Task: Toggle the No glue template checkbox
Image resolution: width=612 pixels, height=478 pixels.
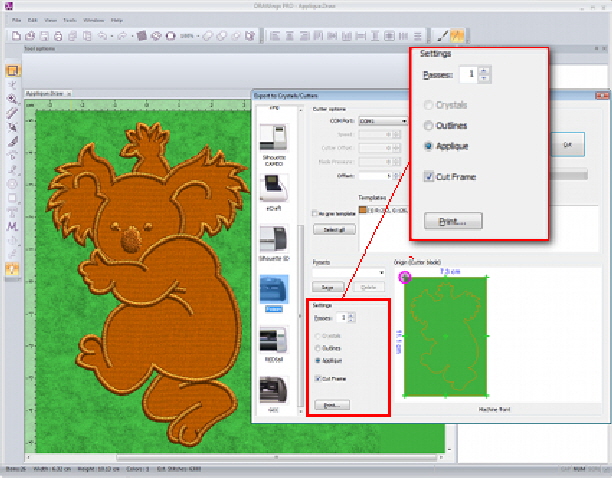Action: coord(315,213)
